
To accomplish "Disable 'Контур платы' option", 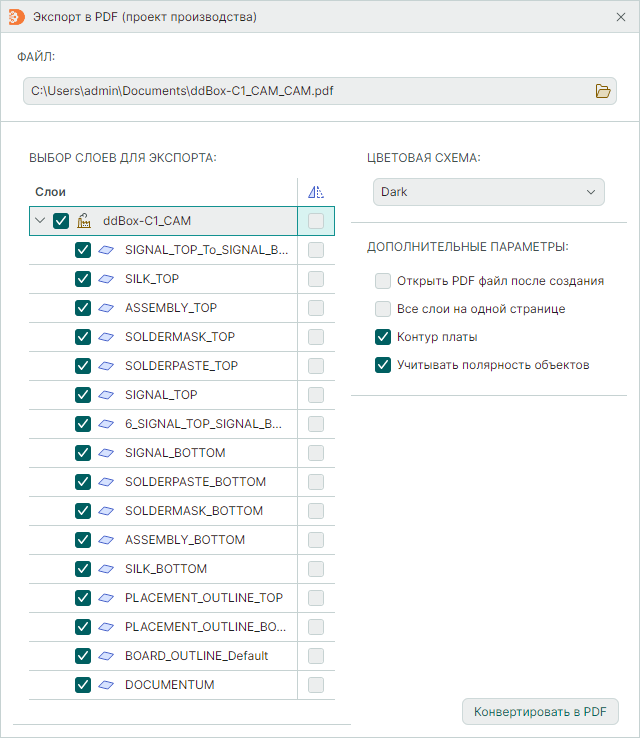I will point(383,337).
